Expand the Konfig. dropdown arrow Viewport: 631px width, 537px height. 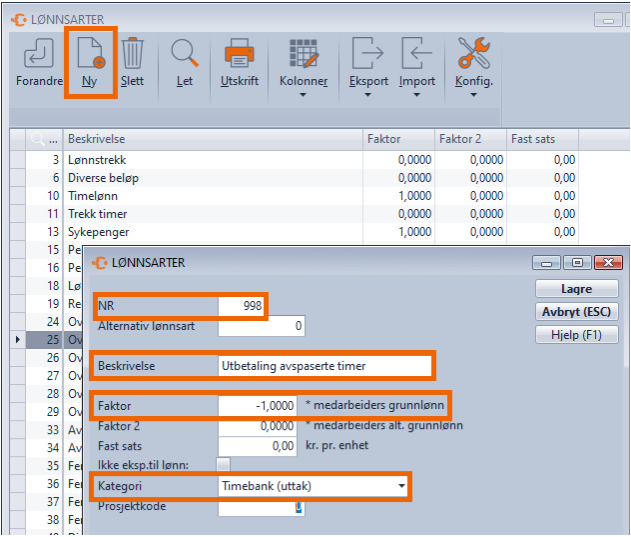pos(474,95)
